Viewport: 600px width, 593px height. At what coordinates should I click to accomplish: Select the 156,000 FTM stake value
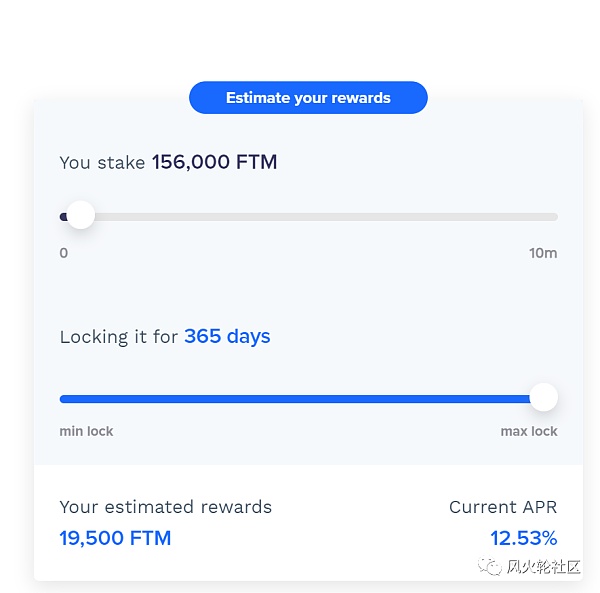[214, 162]
